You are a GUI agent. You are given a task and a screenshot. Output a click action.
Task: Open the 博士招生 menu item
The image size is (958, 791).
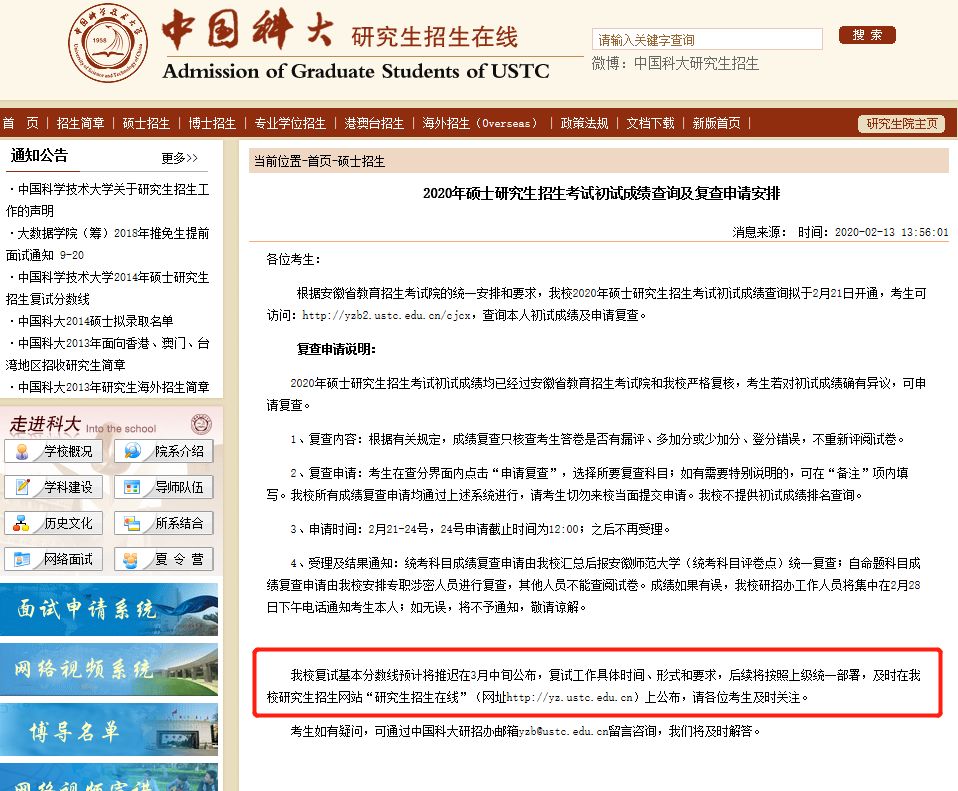click(212, 123)
